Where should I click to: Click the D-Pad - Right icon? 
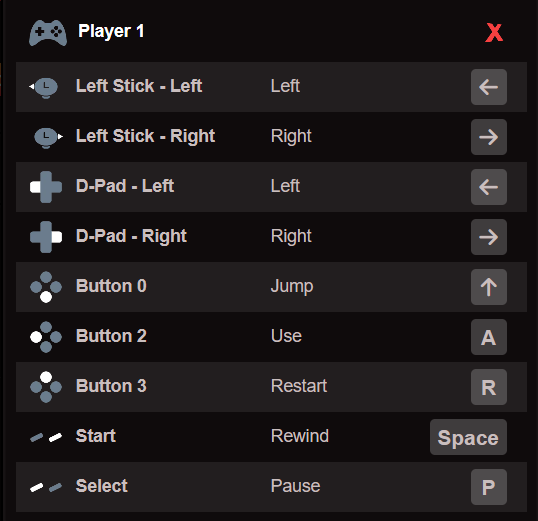46,237
